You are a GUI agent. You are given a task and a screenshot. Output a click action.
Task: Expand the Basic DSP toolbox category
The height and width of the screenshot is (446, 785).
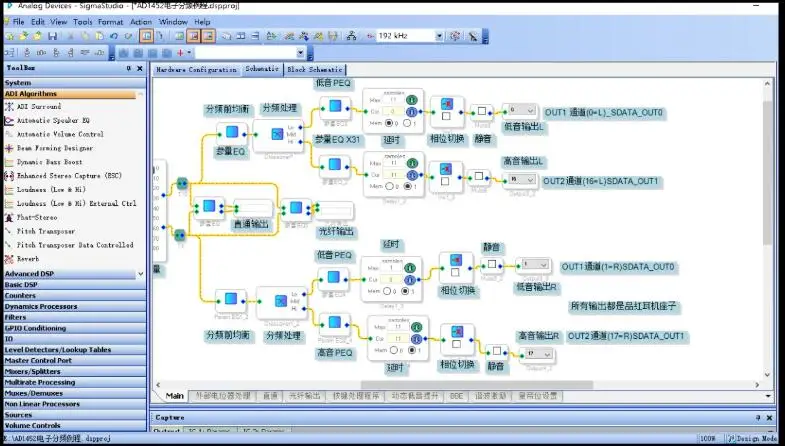pos(75,285)
